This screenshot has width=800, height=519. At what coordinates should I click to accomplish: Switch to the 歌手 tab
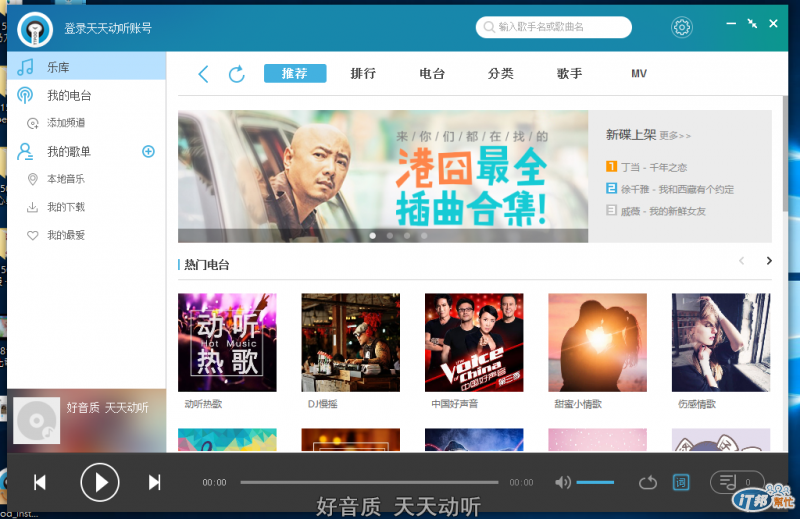click(x=569, y=73)
